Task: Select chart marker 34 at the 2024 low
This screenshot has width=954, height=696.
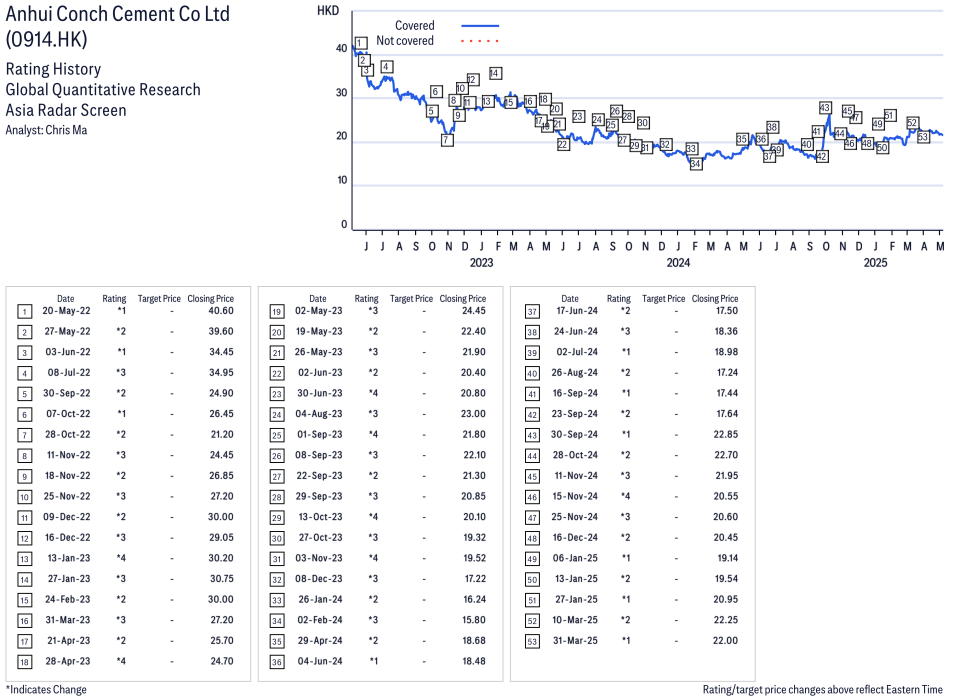Action: click(695, 164)
